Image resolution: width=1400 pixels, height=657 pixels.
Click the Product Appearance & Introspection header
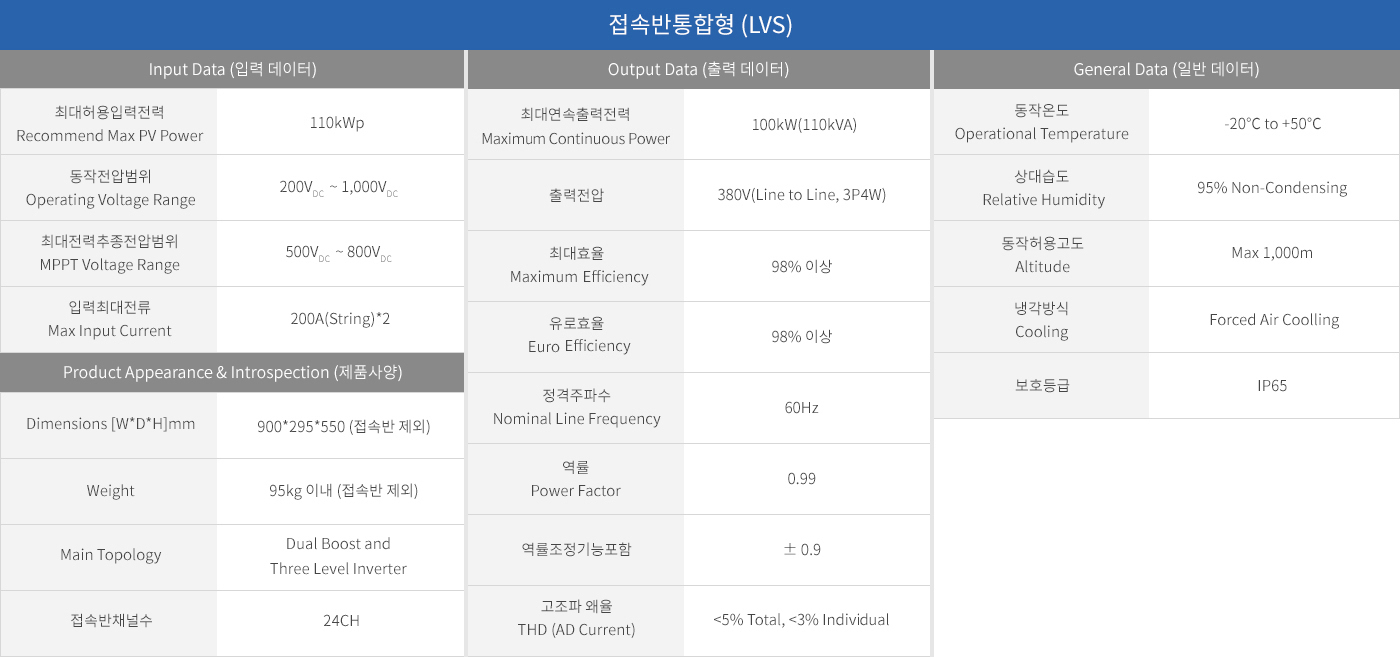pos(232,372)
